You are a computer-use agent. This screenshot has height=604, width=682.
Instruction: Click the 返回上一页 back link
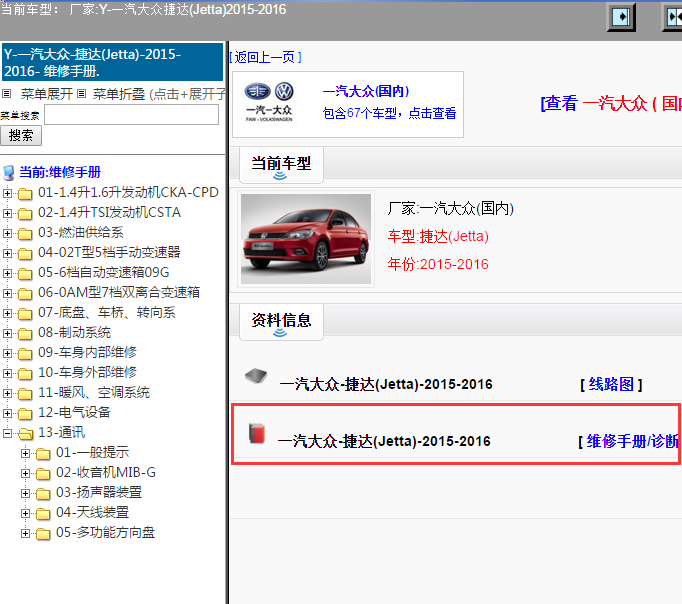265,57
